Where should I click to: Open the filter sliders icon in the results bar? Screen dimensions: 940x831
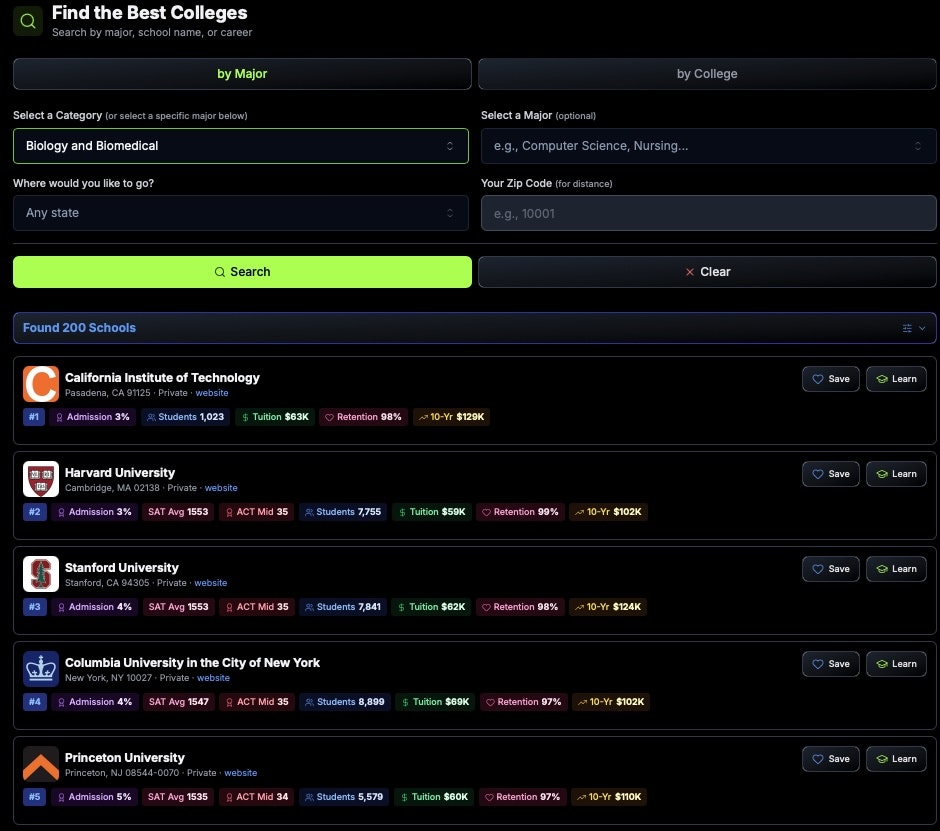pyautogui.click(x=908, y=328)
